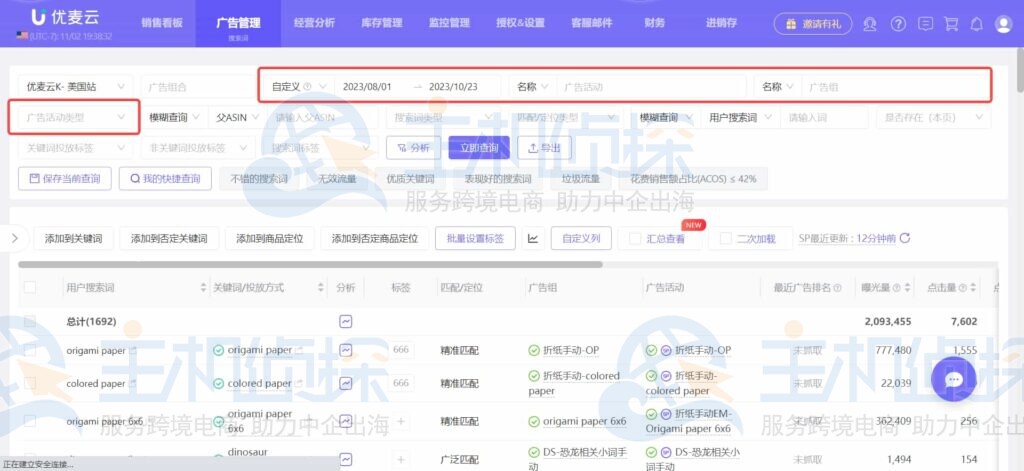Screen dimensions: 1024x471
Task: Expand the 广告活动类型 dropdown
Action: [74, 118]
